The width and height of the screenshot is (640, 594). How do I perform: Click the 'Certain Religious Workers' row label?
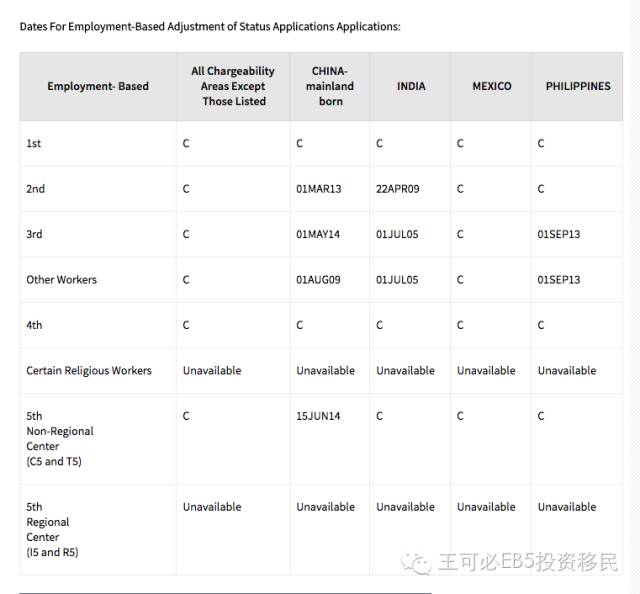tap(89, 371)
